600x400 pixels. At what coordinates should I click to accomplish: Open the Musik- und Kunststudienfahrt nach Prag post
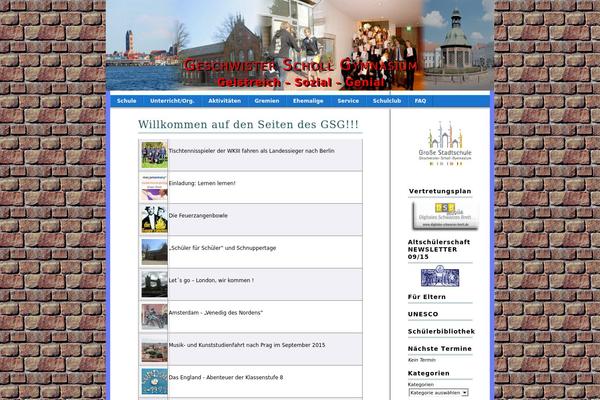tap(247, 345)
